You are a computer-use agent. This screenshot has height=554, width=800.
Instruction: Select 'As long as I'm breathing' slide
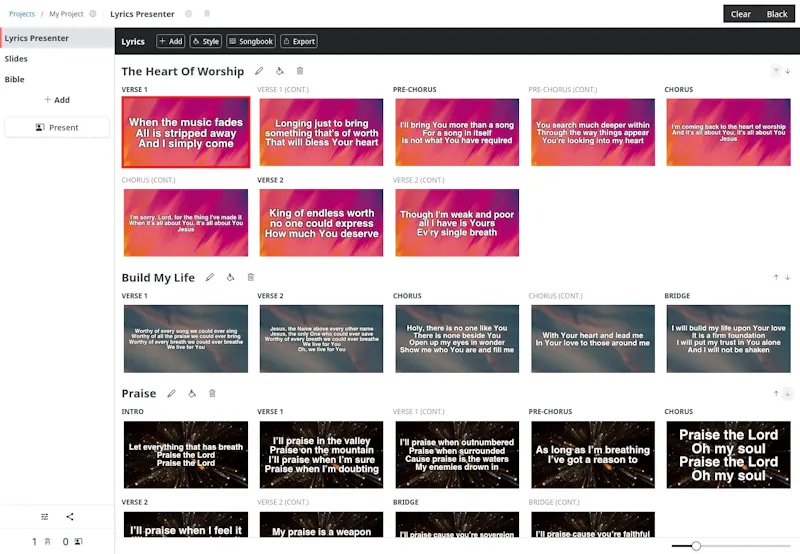pyautogui.click(x=593, y=455)
